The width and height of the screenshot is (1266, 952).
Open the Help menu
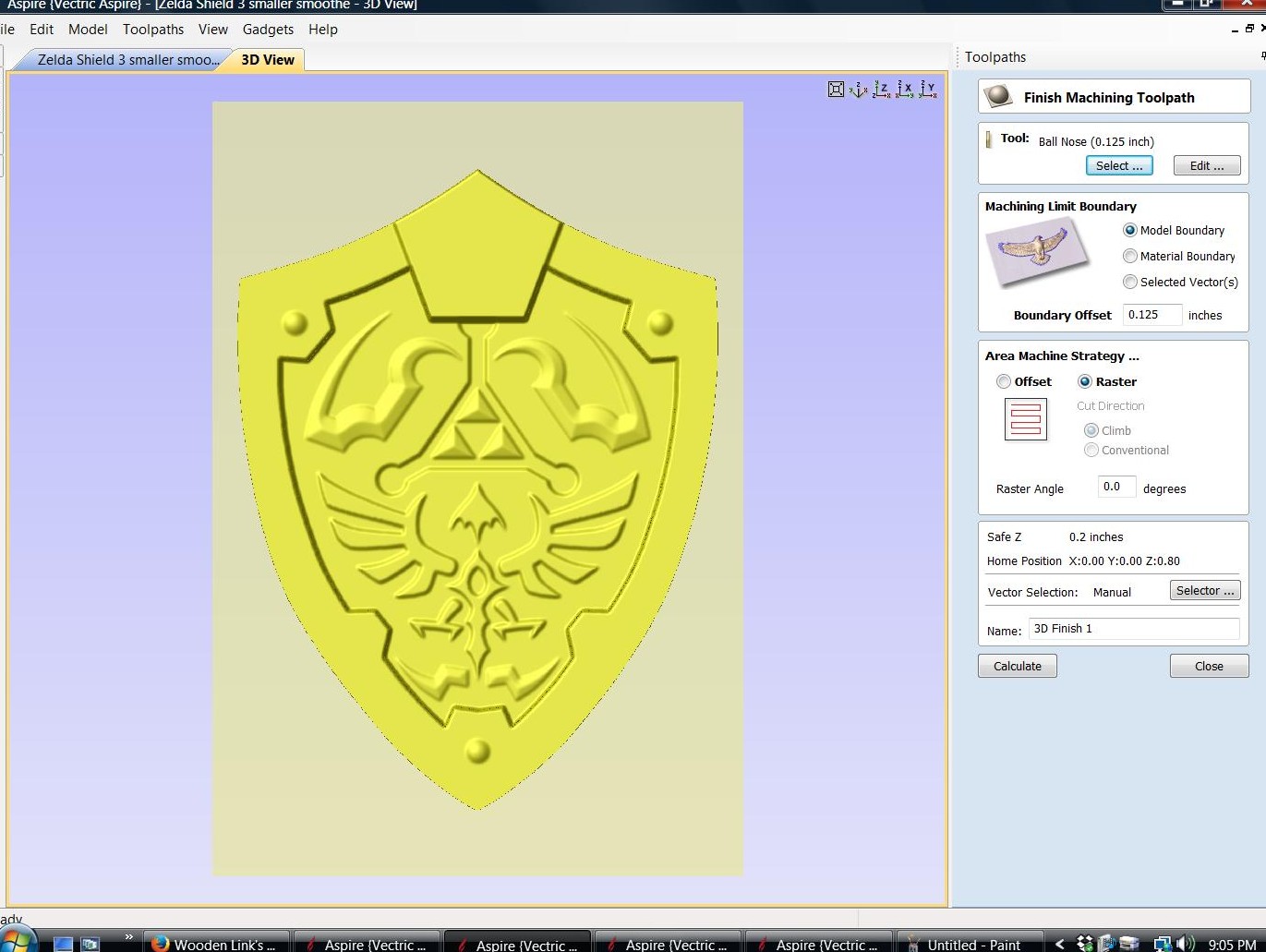pos(323,30)
